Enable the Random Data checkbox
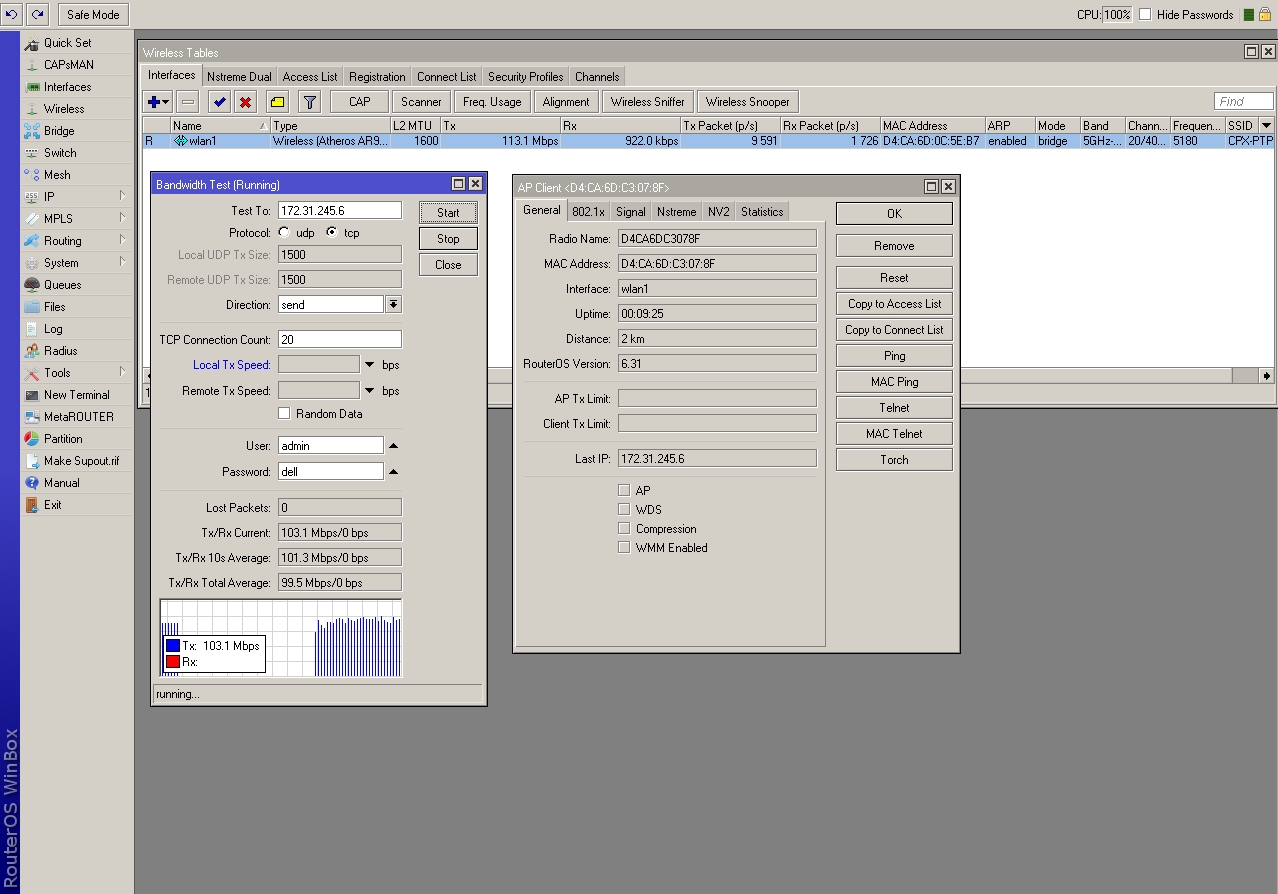 pyautogui.click(x=285, y=414)
